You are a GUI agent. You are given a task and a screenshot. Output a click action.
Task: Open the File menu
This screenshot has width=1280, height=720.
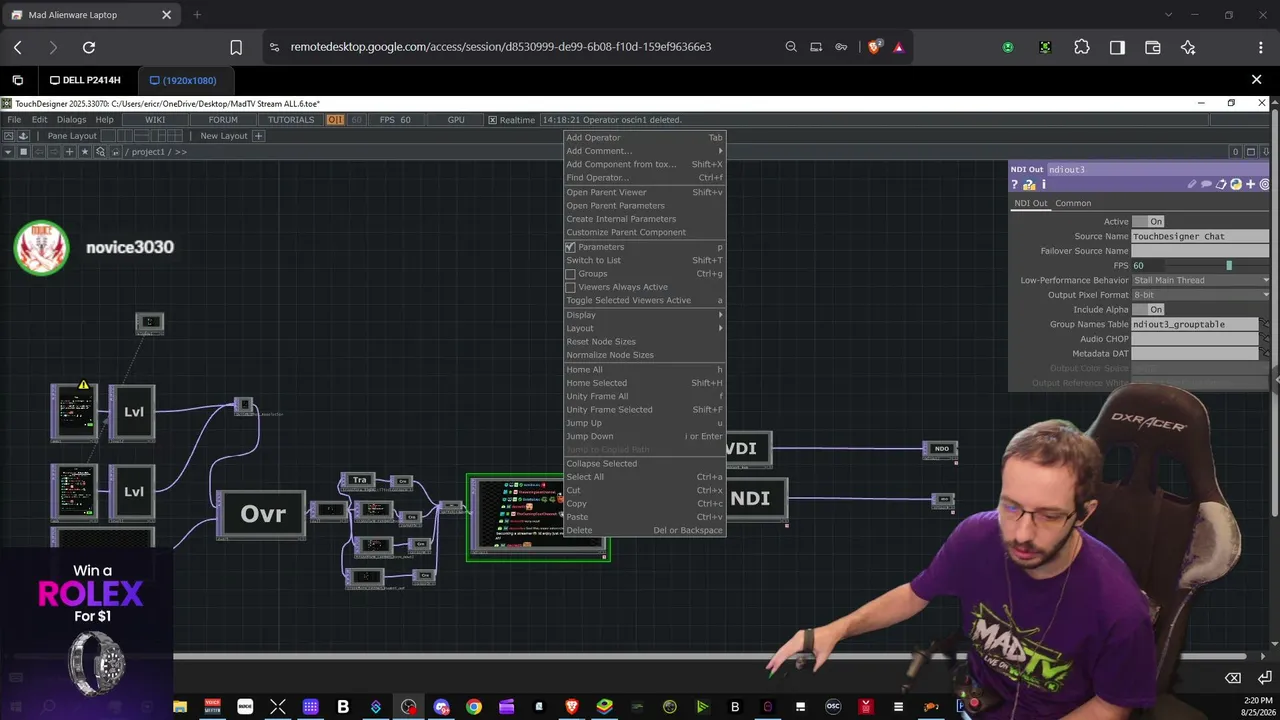pos(14,120)
